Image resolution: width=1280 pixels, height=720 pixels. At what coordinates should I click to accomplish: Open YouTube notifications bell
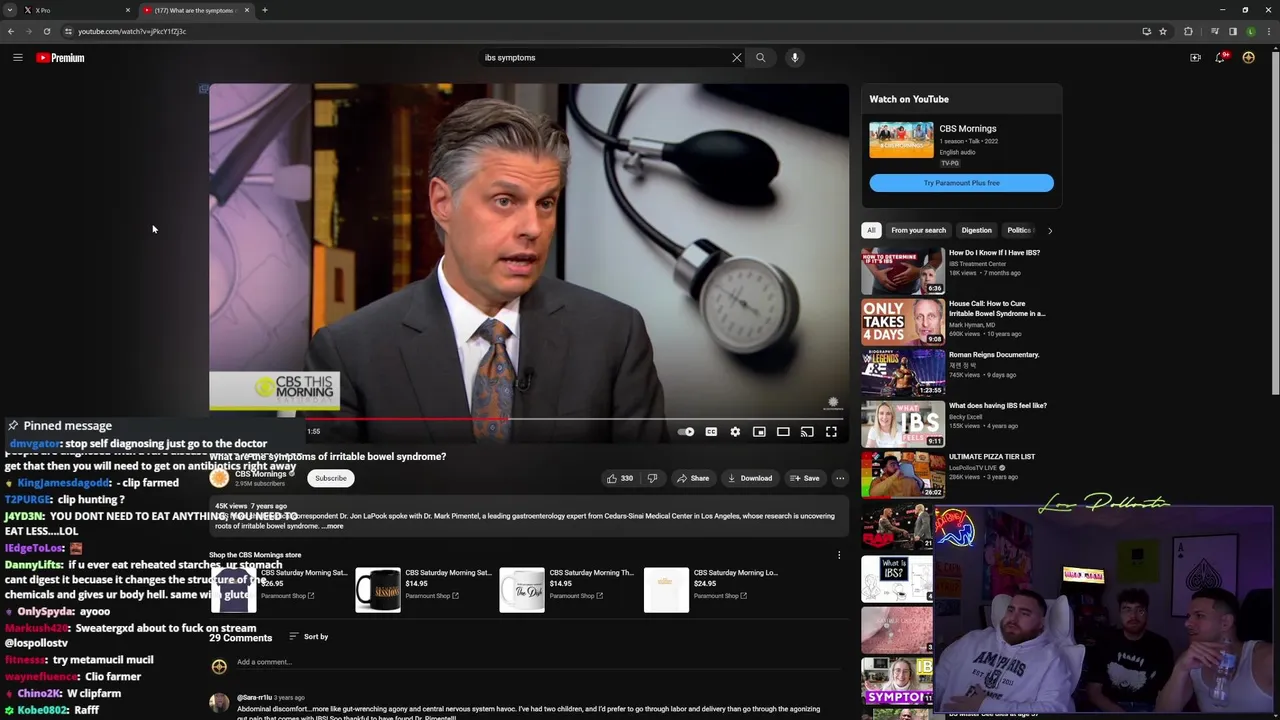(x=1220, y=58)
